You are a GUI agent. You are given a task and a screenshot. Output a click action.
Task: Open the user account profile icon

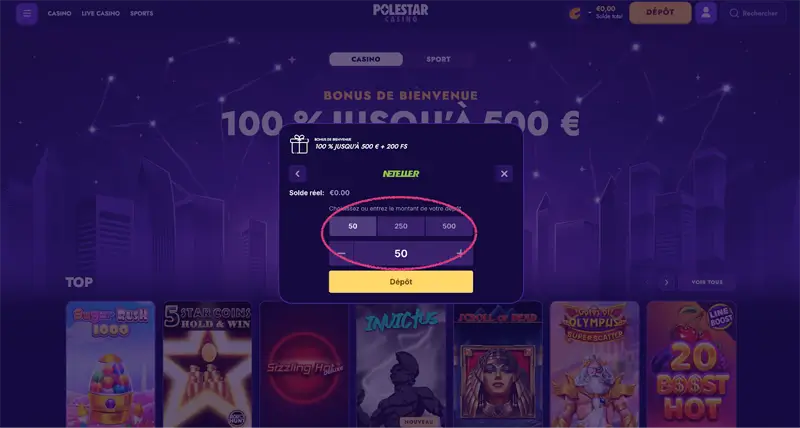(706, 13)
